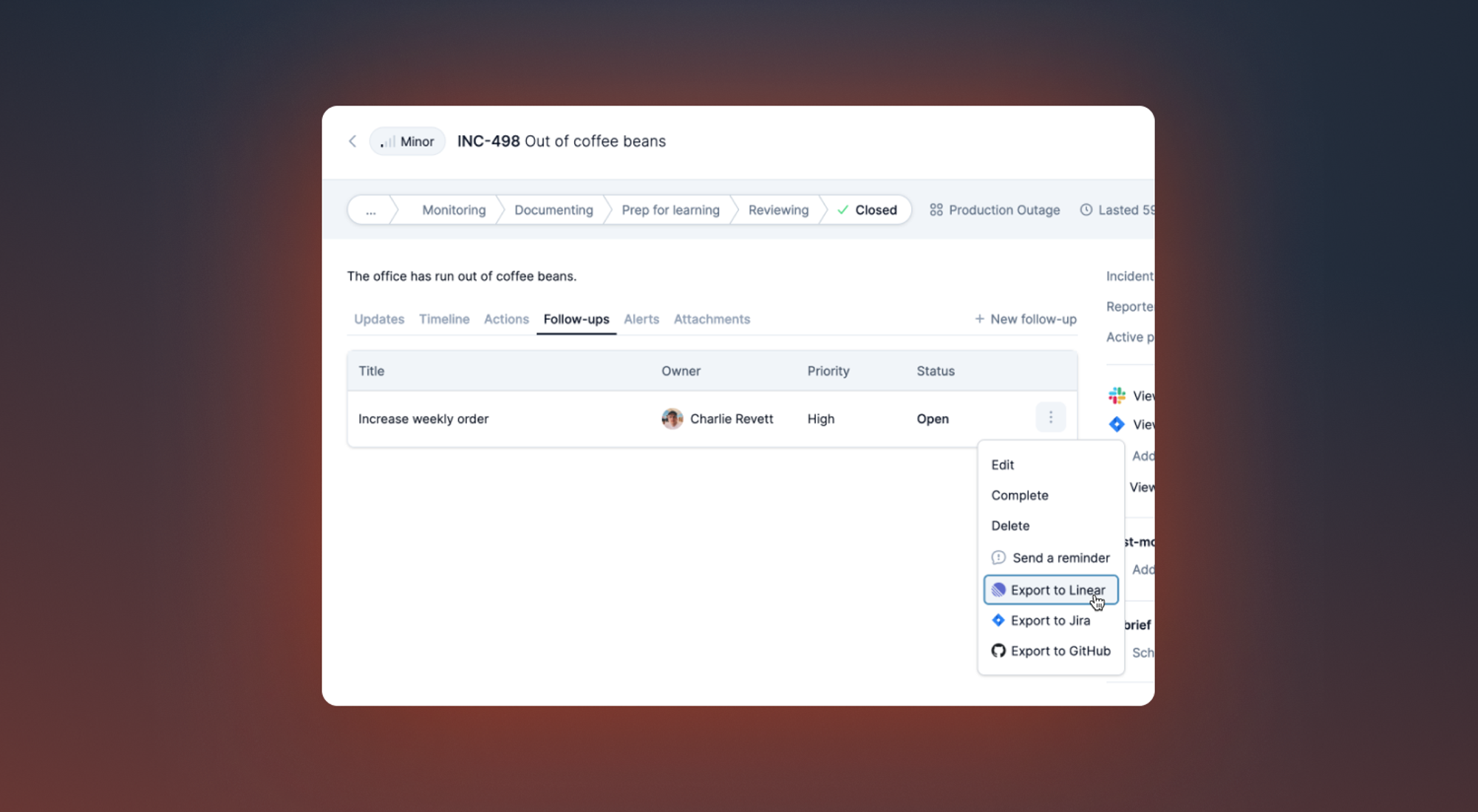Image resolution: width=1478 pixels, height=812 pixels.
Task: Switch to the Timeline tab
Action: [443, 319]
